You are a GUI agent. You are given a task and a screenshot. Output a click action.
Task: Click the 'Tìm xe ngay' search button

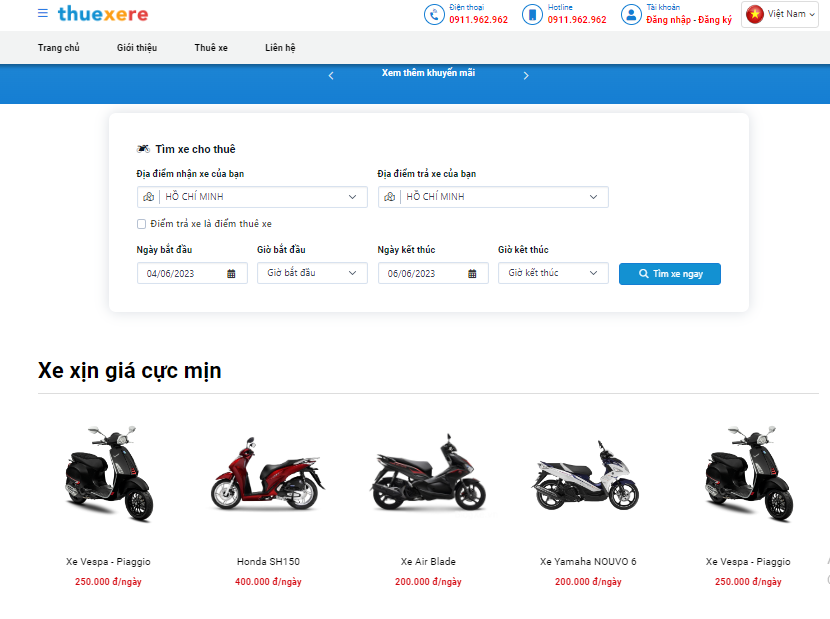[669, 273]
